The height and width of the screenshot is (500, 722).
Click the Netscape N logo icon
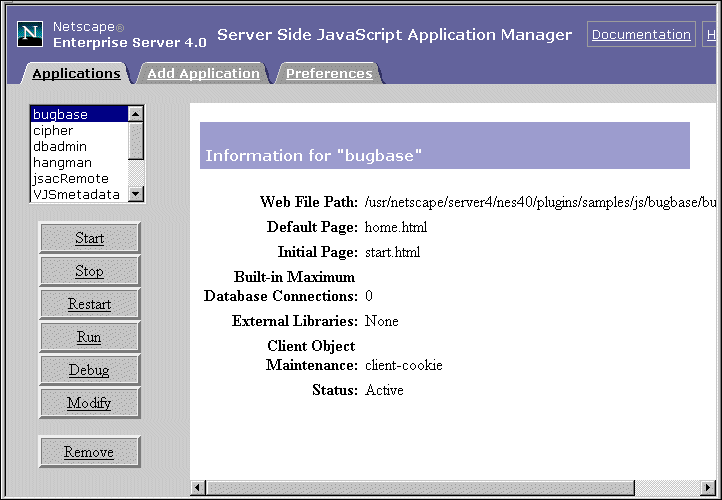pos(31,34)
